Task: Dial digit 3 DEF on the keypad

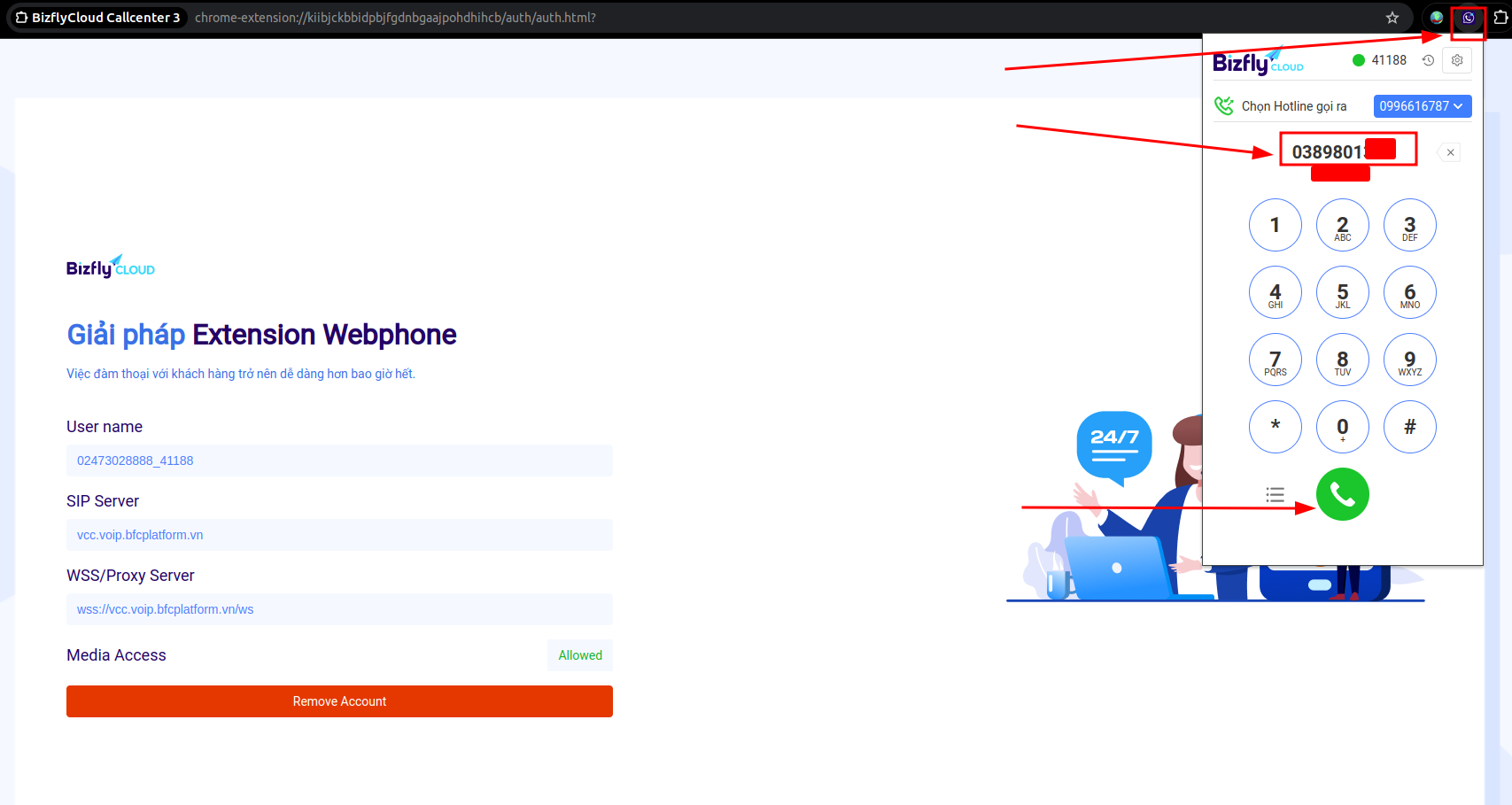Action: tap(1410, 225)
